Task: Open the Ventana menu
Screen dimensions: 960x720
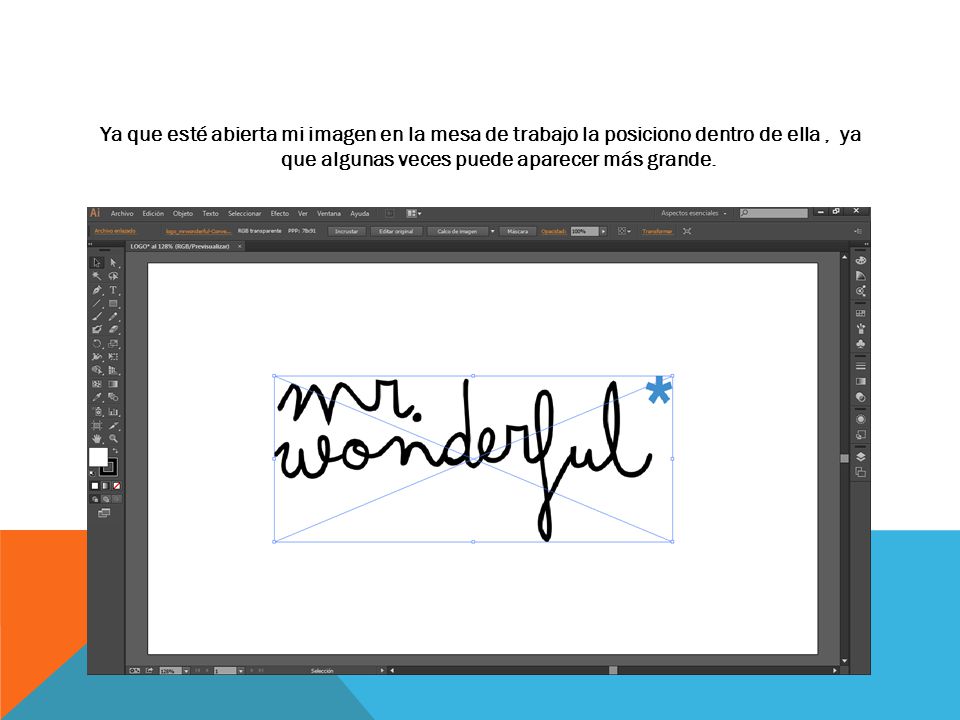Action: [x=329, y=214]
